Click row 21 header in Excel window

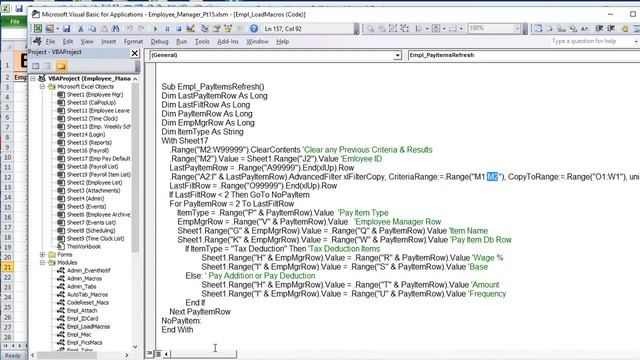click(x=8, y=267)
